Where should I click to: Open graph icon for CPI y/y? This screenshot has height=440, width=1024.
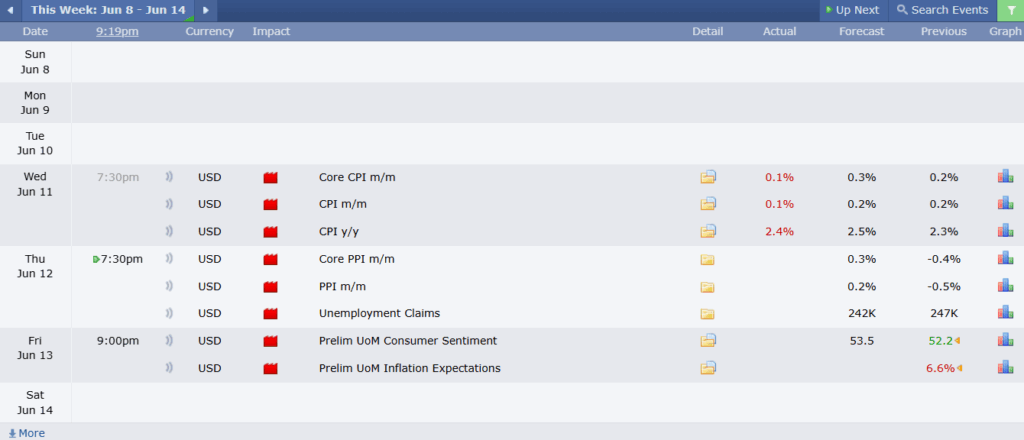[1005, 230]
